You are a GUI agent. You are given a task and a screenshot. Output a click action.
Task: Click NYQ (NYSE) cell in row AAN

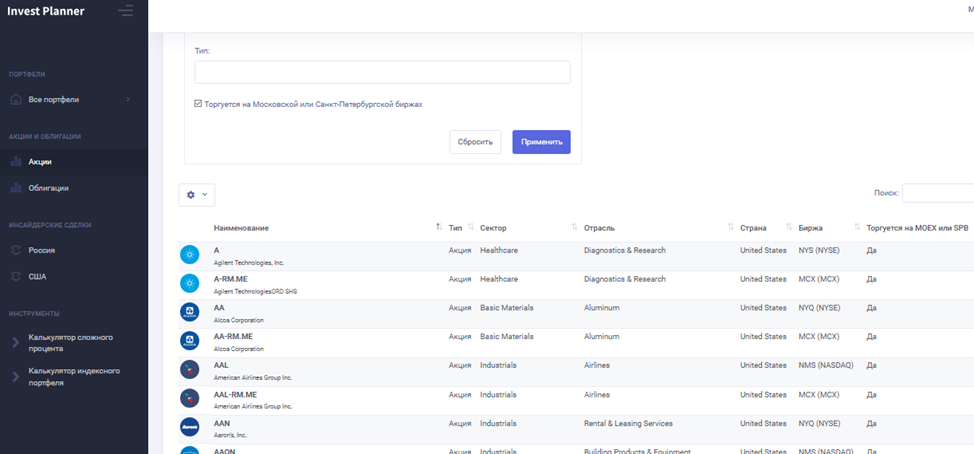tap(819, 424)
